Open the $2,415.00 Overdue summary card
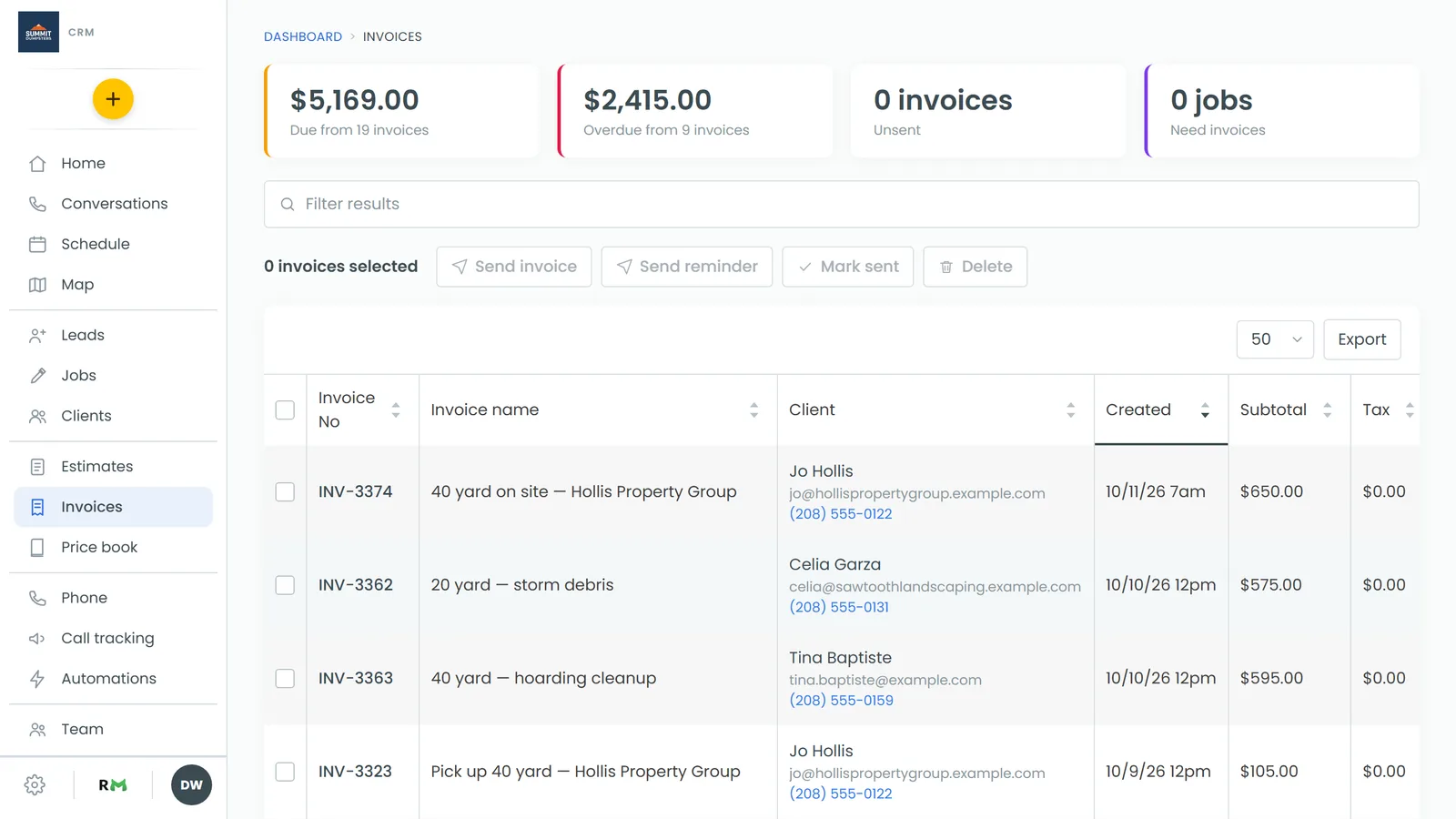 [695, 111]
